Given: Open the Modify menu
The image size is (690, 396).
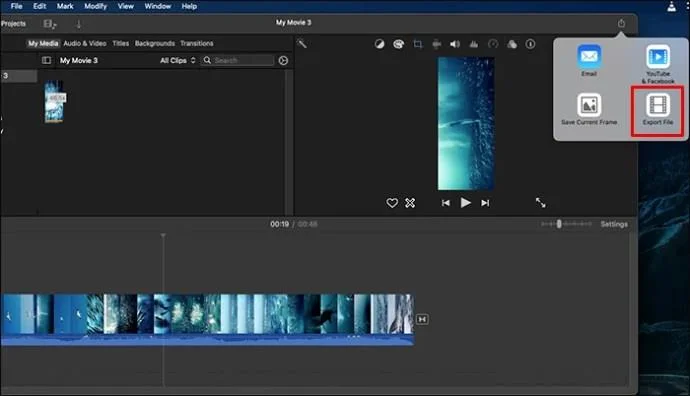Looking at the screenshot, I should [95, 6].
